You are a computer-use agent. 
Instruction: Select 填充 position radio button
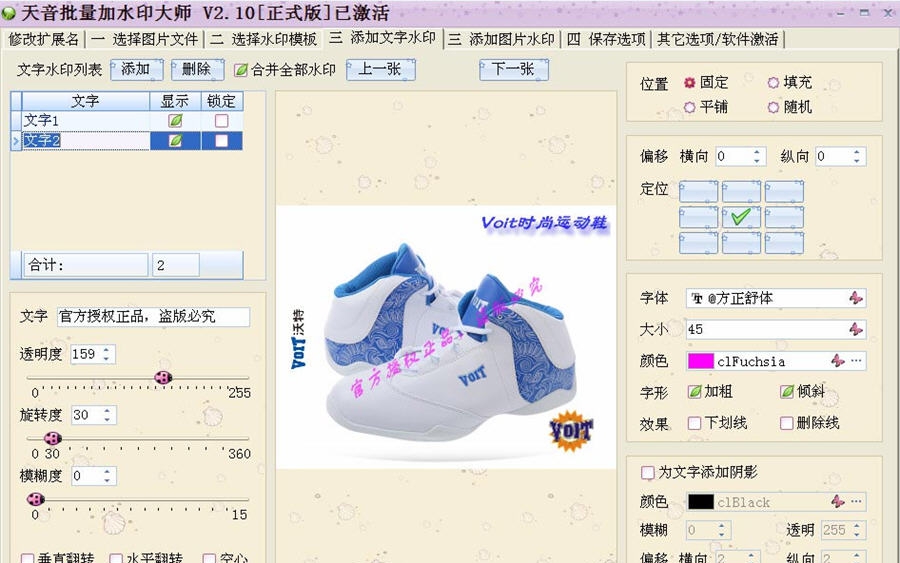(773, 83)
